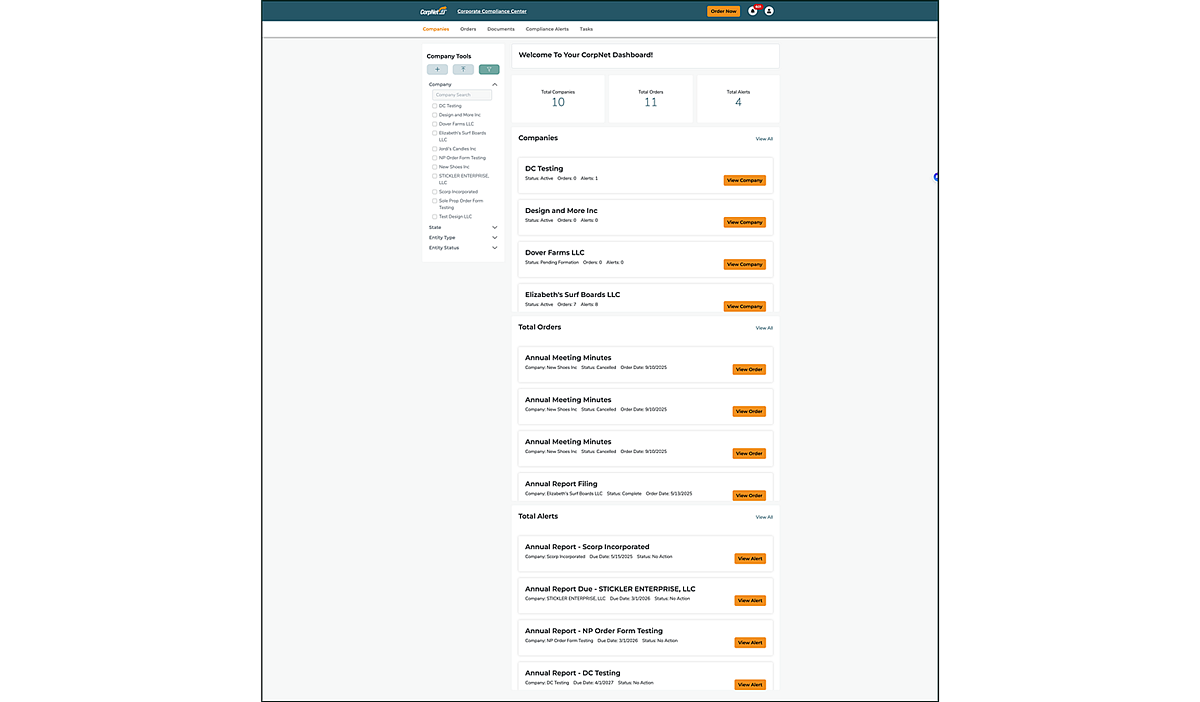Tick the Dover Farms LLC checkbox
The image size is (1200, 702).
tap(434, 124)
